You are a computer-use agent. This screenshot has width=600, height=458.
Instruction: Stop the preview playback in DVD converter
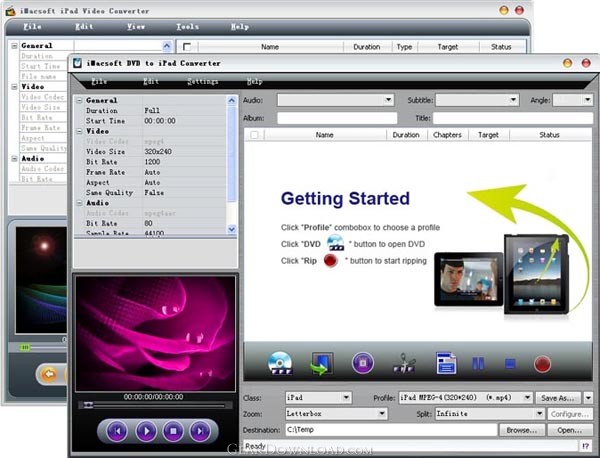173,431
